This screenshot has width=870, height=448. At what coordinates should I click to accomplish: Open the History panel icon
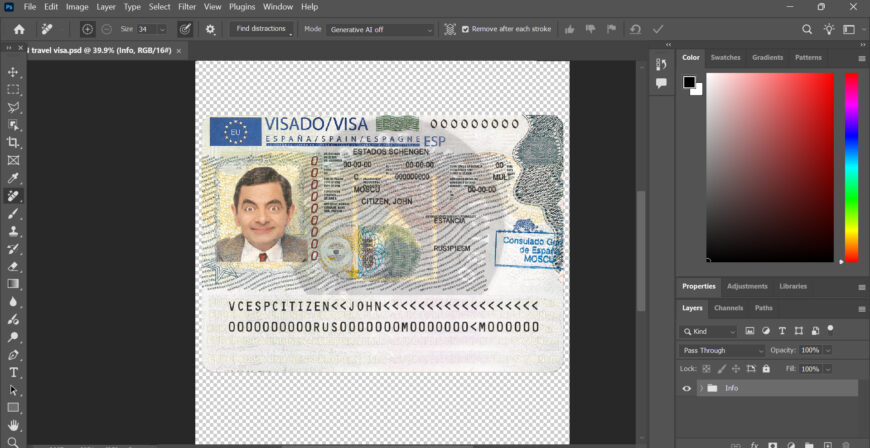coord(661,64)
